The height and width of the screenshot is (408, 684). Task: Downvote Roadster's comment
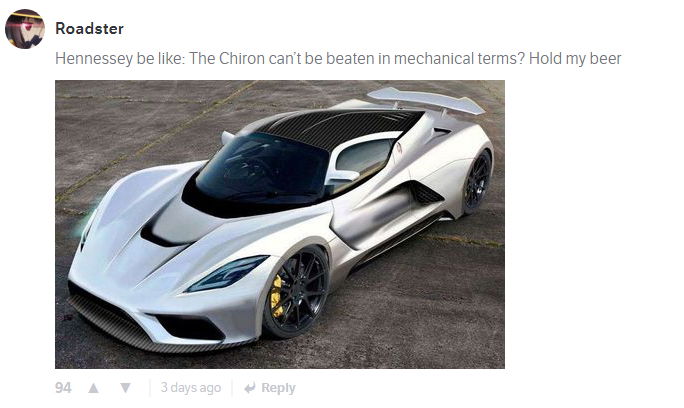pyautogui.click(x=125, y=388)
